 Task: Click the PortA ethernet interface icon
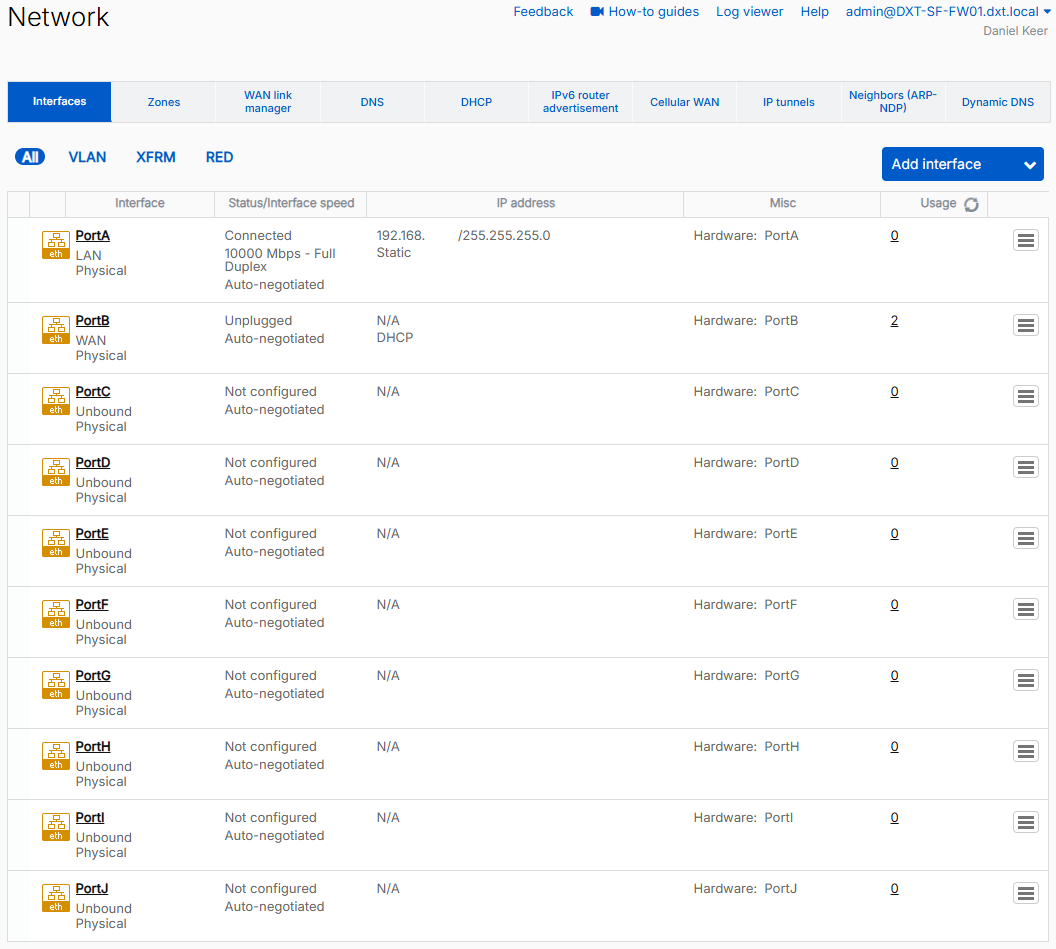click(x=56, y=244)
